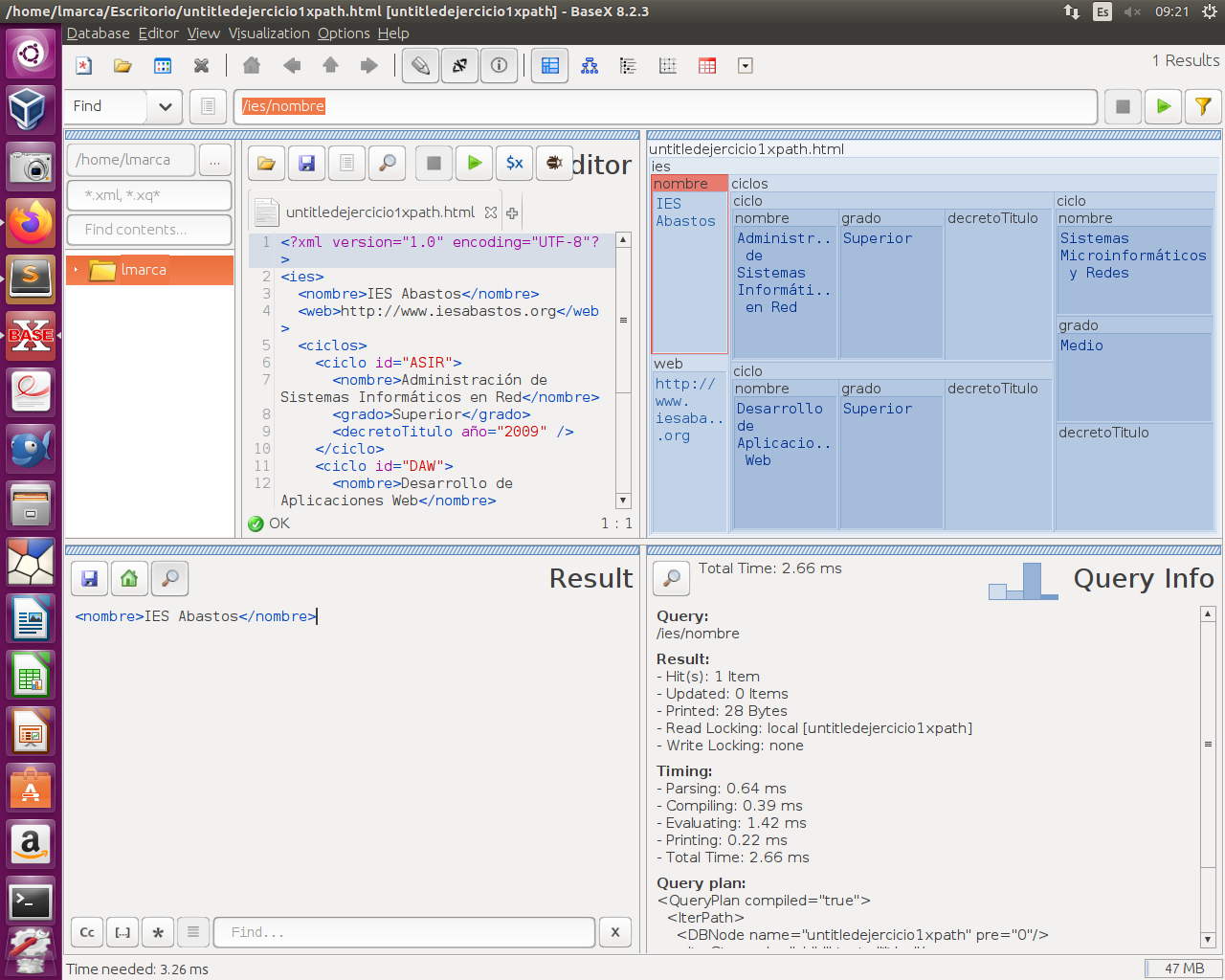The height and width of the screenshot is (980, 1225).
Task: Click the New database icon in toolbar
Action: [84, 66]
